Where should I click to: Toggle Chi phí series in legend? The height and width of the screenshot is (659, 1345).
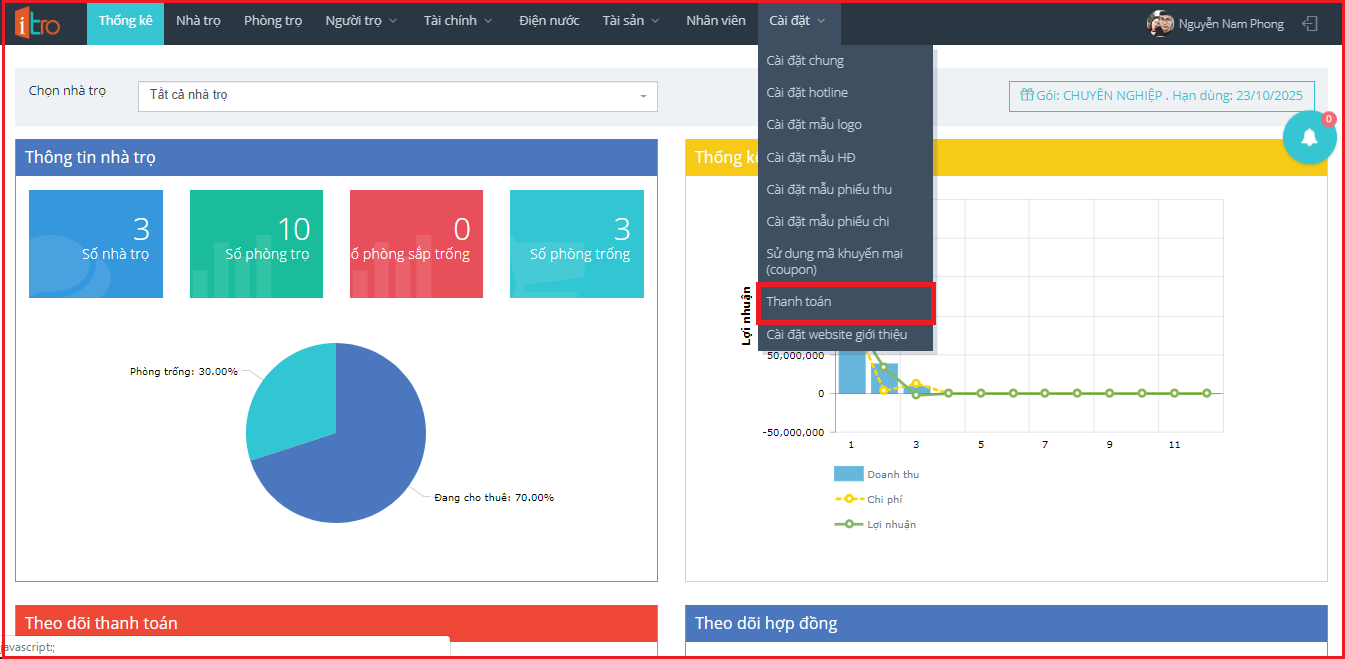coord(869,499)
